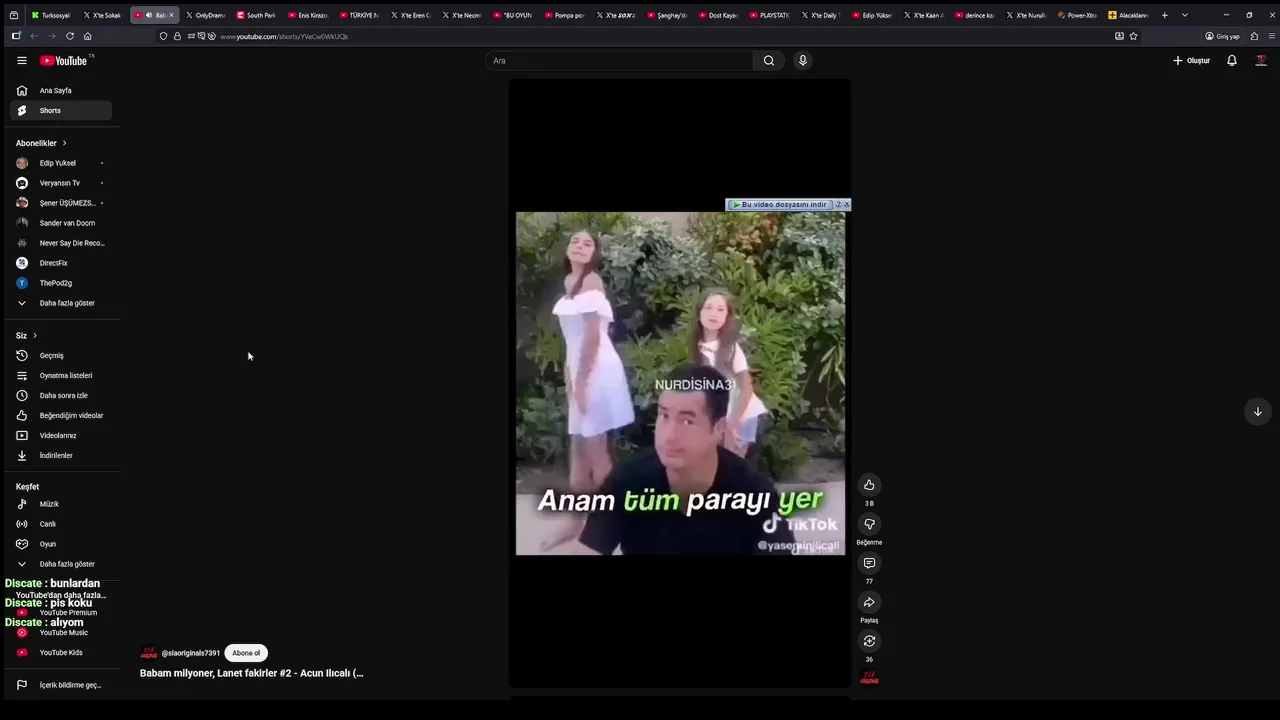Dislike the Short with the thumbs-down

coord(869,524)
